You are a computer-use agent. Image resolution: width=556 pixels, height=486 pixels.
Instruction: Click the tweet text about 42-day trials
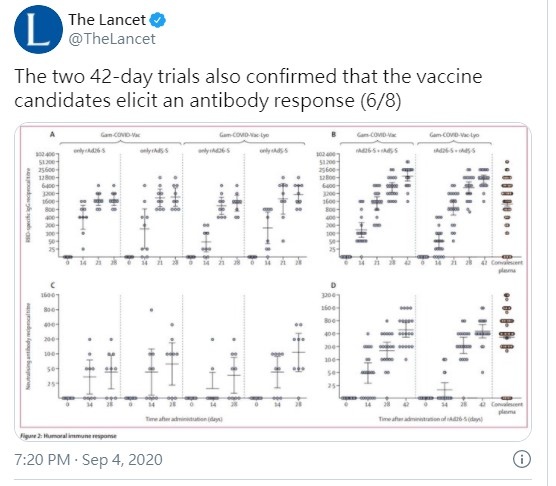(x=248, y=88)
